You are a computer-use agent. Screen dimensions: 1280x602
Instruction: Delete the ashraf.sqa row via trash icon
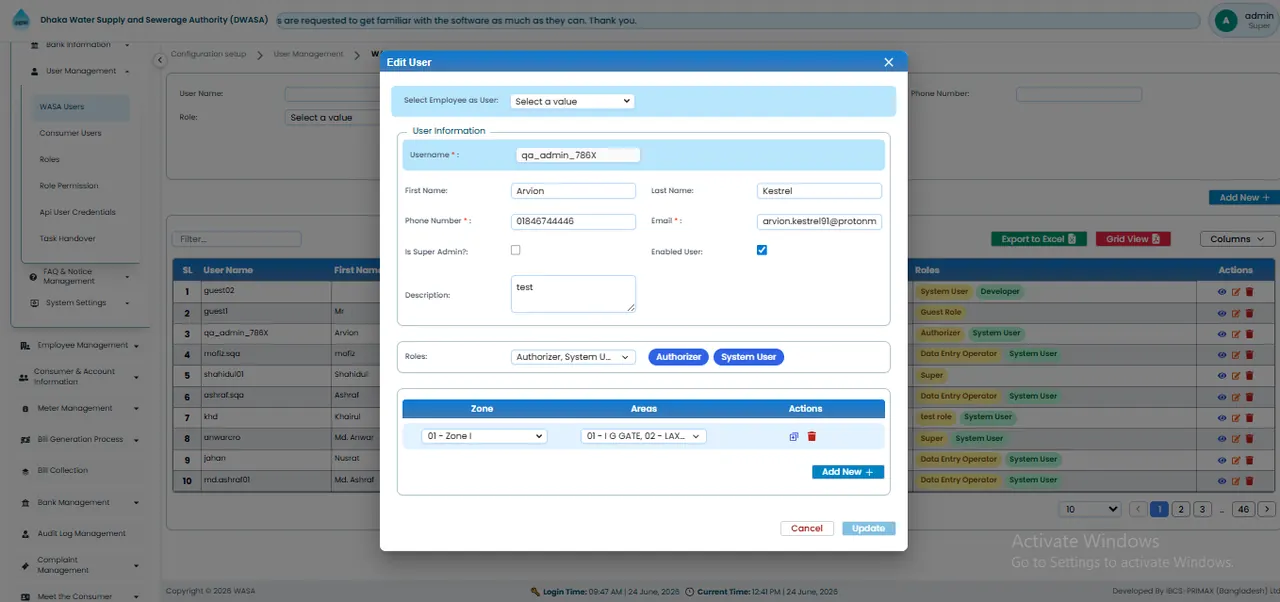pyautogui.click(x=1249, y=397)
